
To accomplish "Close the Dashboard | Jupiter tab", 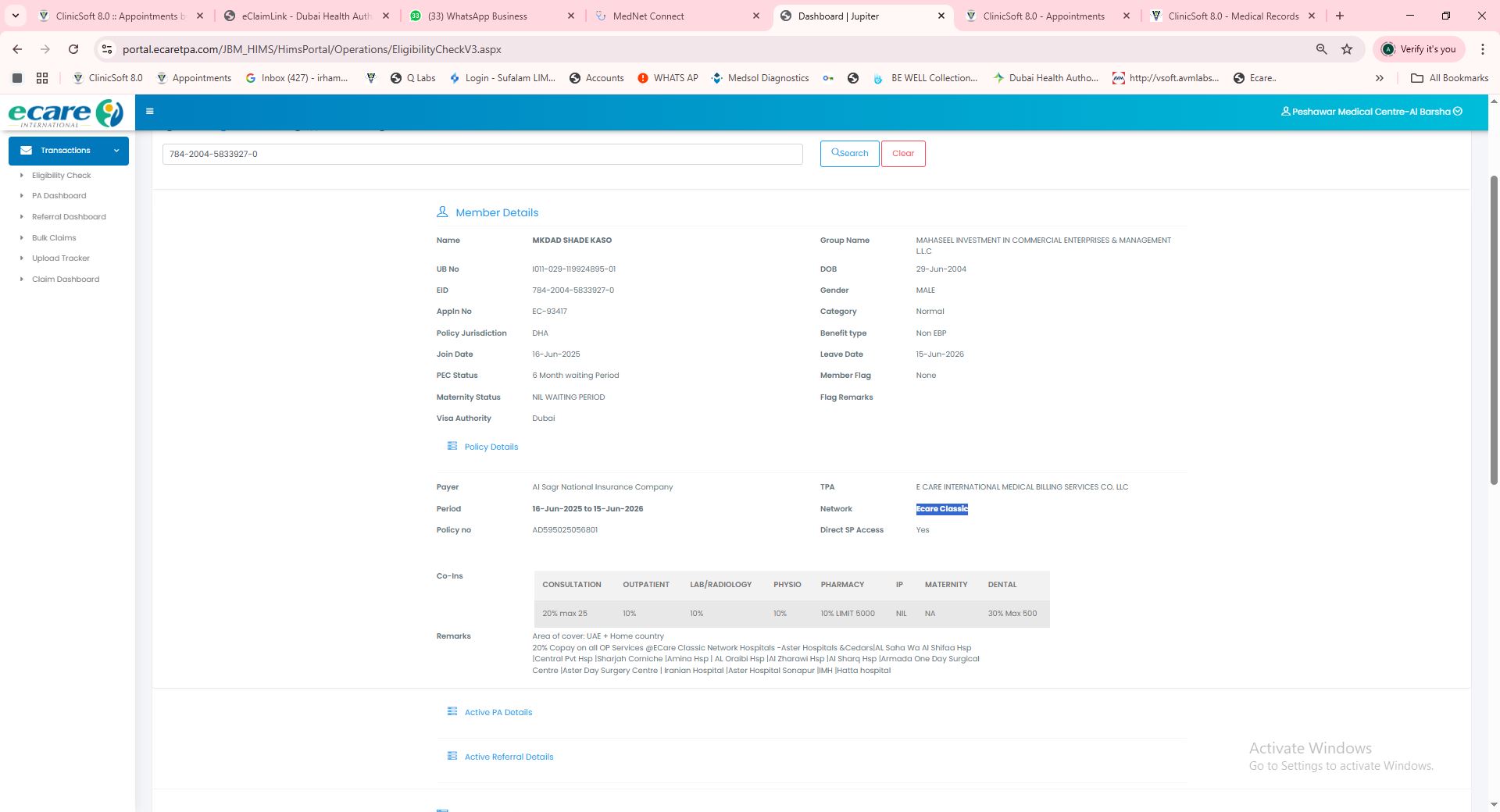I will point(941,16).
